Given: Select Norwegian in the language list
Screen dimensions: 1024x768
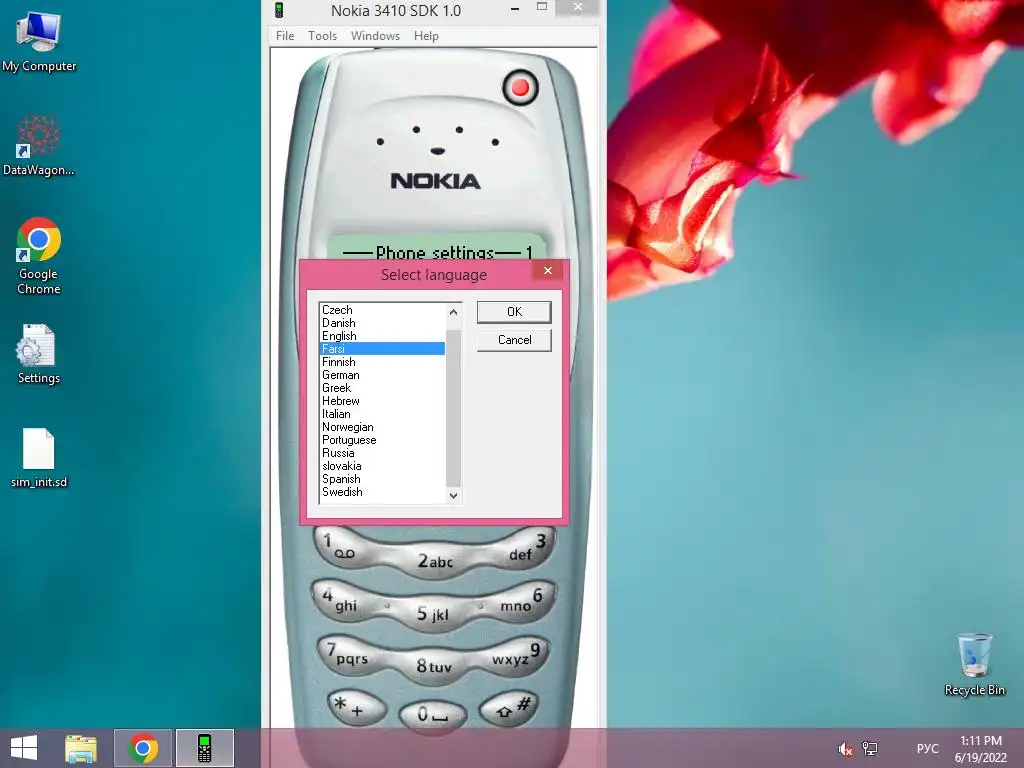Looking at the screenshot, I should 383,427.
